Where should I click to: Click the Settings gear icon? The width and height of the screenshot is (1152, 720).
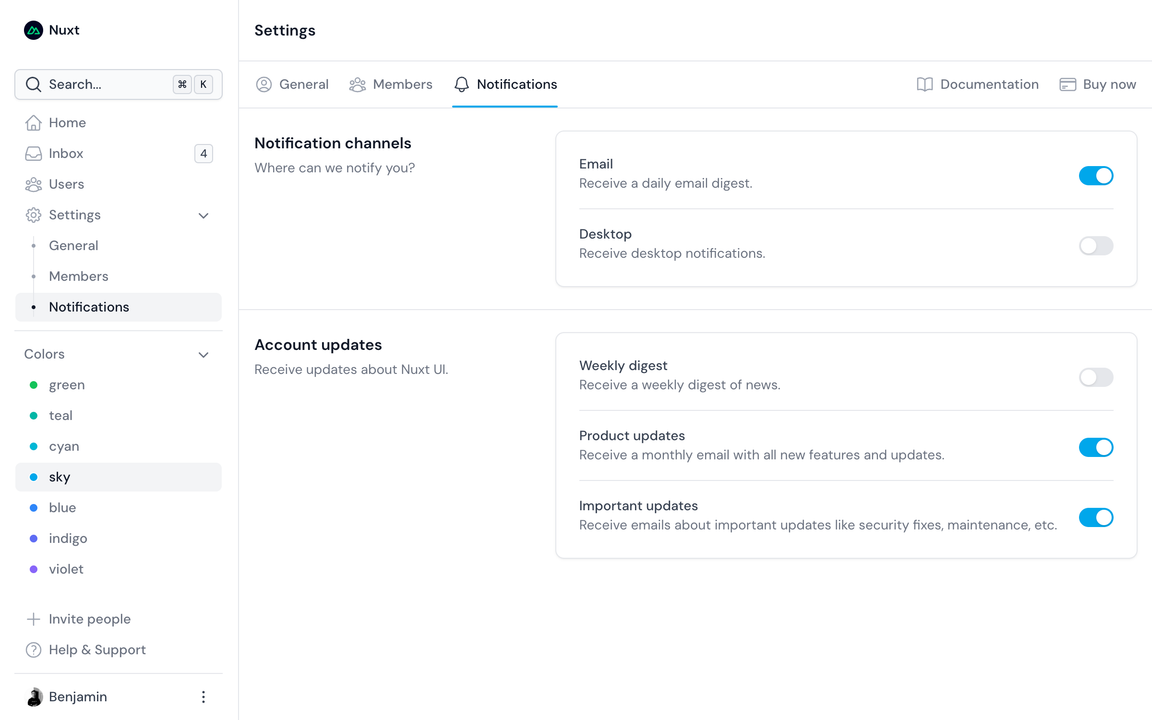31,215
